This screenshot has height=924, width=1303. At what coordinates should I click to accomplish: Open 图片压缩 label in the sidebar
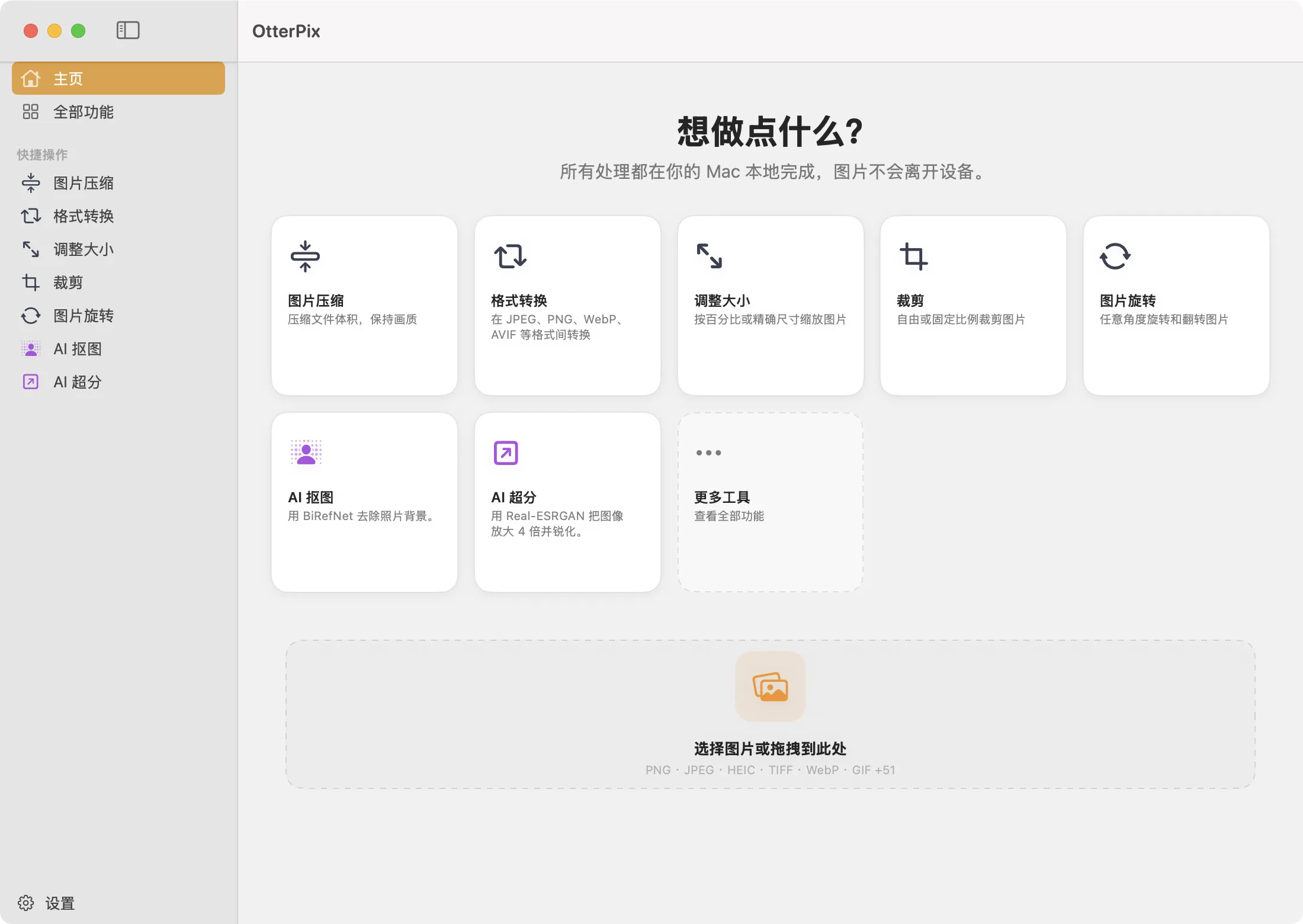pos(84,183)
